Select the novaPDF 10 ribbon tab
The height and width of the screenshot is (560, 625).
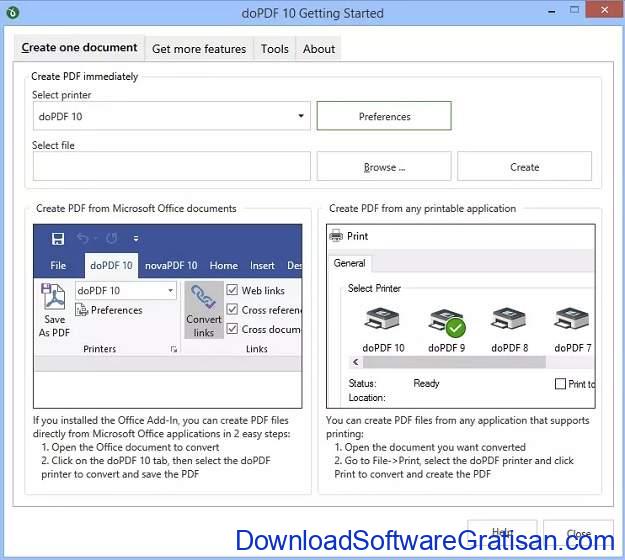(x=171, y=265)
